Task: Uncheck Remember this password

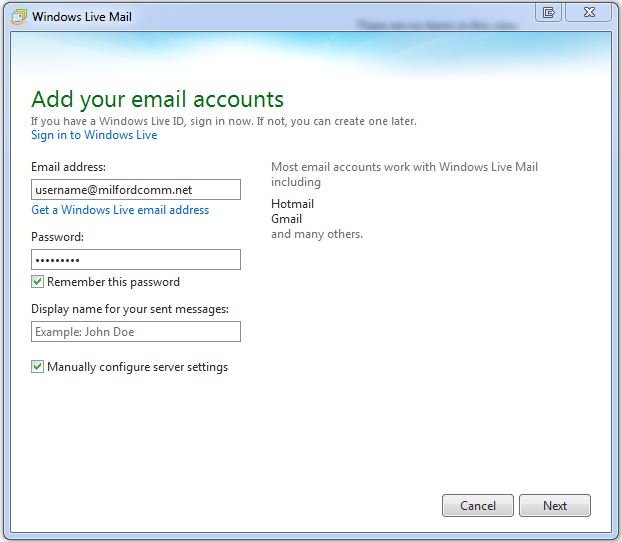Action: 37,282
